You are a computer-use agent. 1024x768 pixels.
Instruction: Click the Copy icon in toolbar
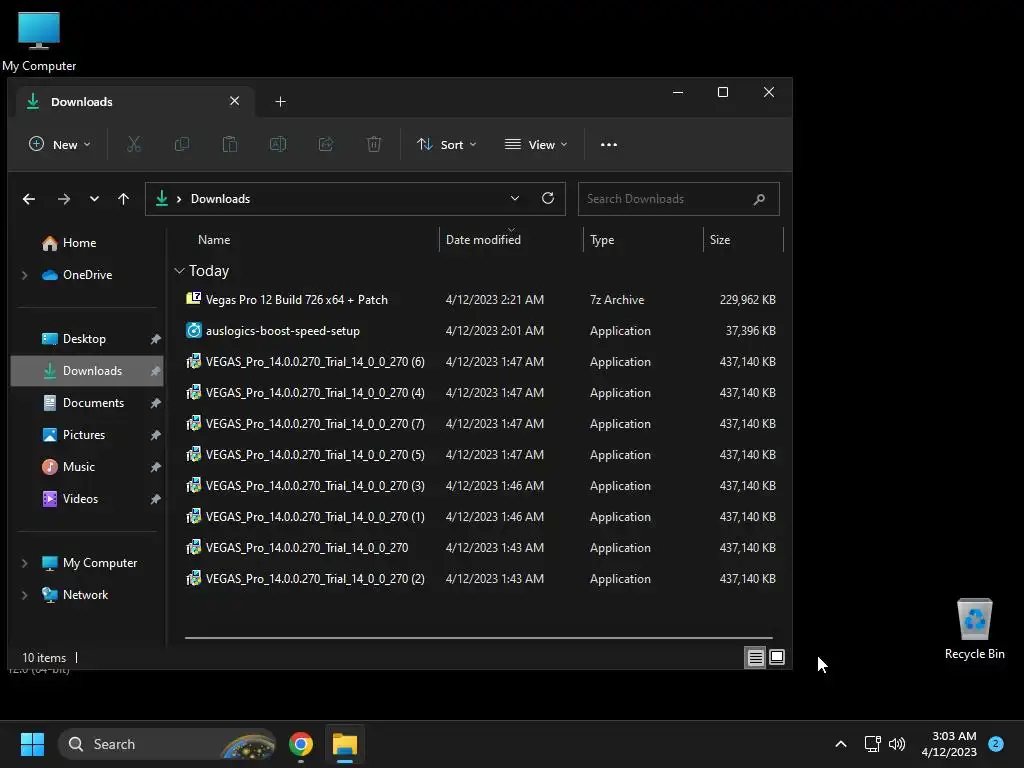tap(182, 144)
